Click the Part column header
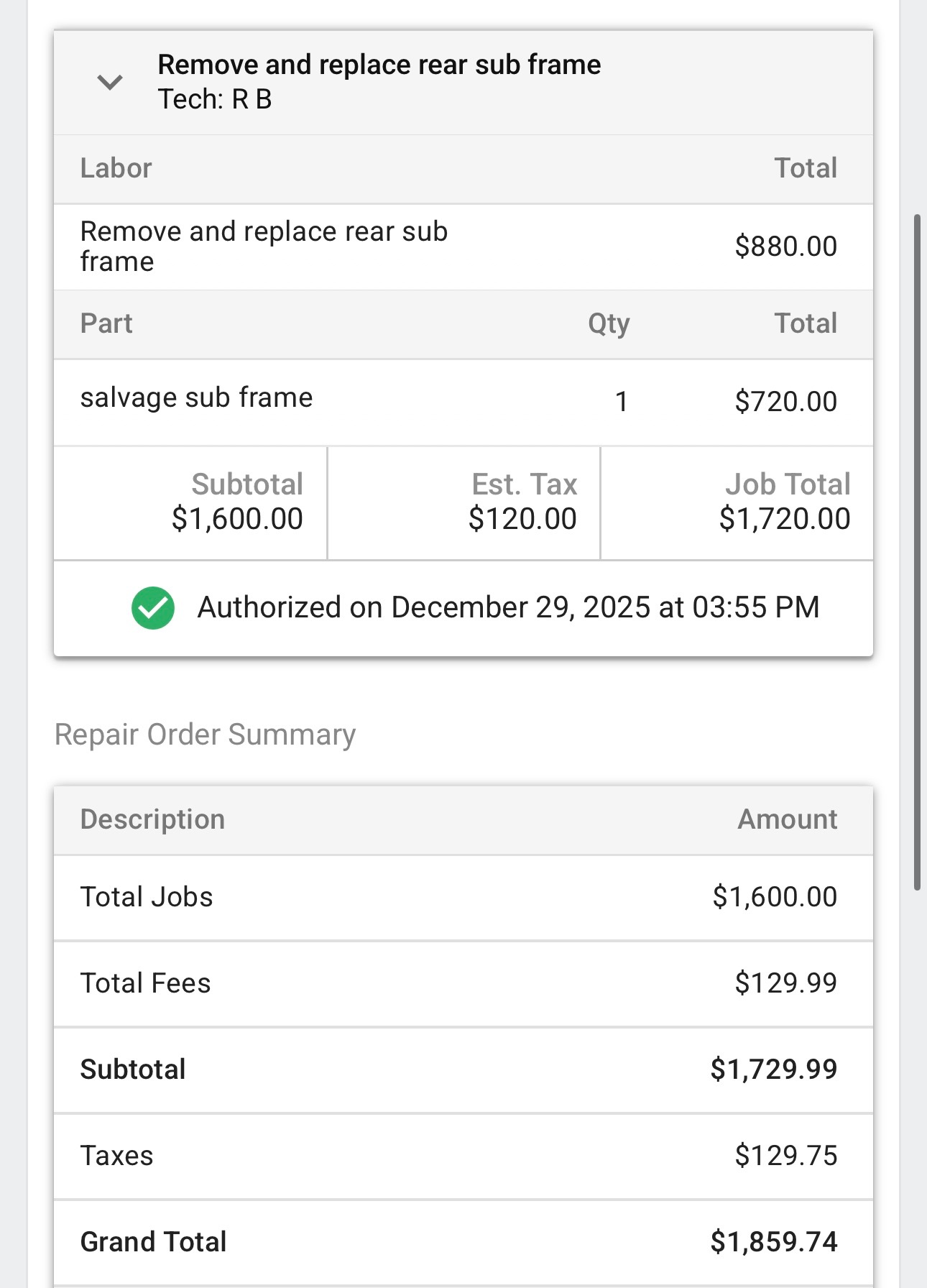Screen dimensions: 927x1288 point(106,323)
